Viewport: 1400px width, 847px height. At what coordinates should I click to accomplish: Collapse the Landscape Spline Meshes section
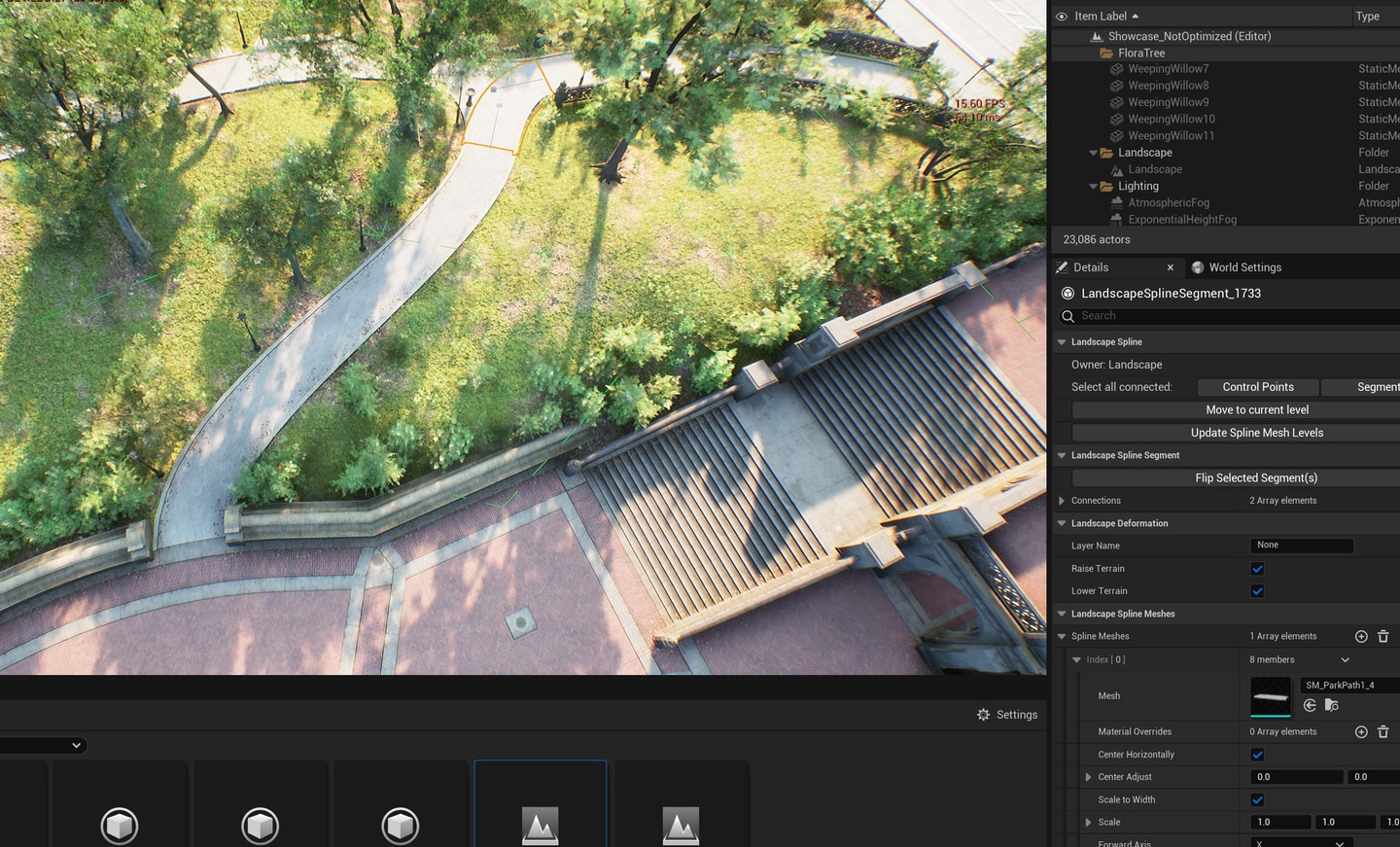click(x=1062, y=614)
